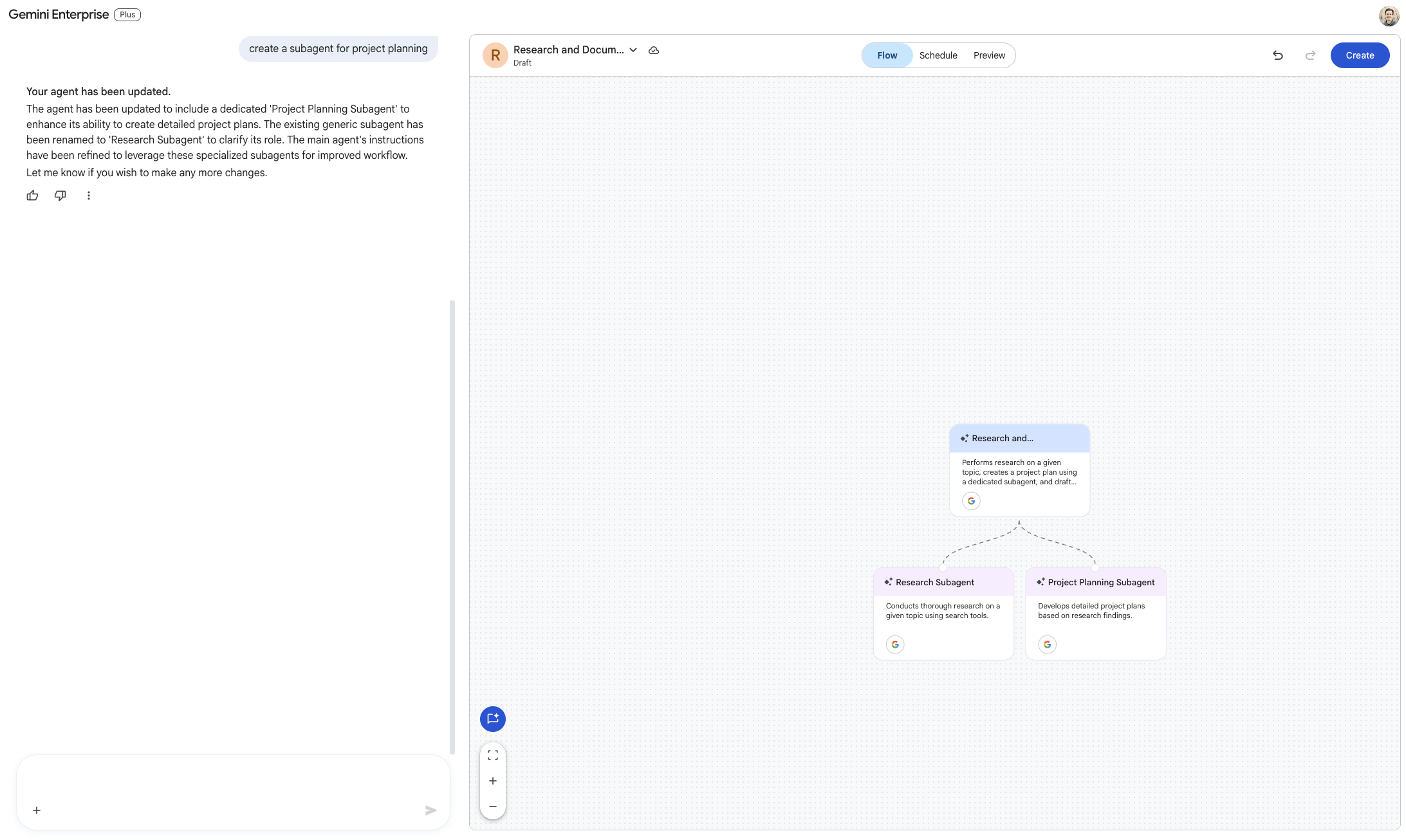Click the thumbs down feedback icon
This screenshot has width=1406, height=840.
pos(60,196)
